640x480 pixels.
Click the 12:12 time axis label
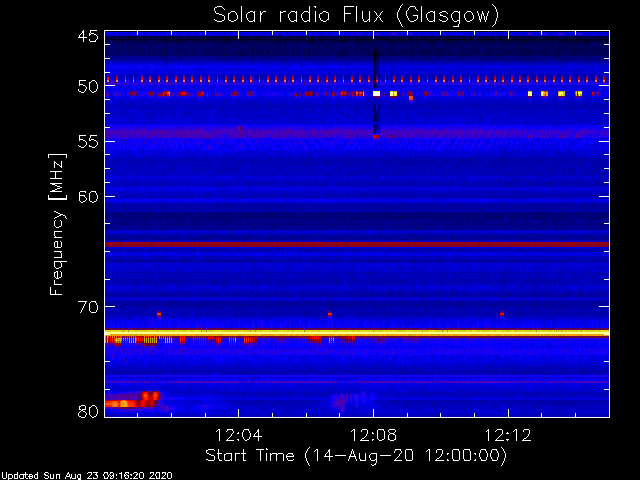coord(508,435)
